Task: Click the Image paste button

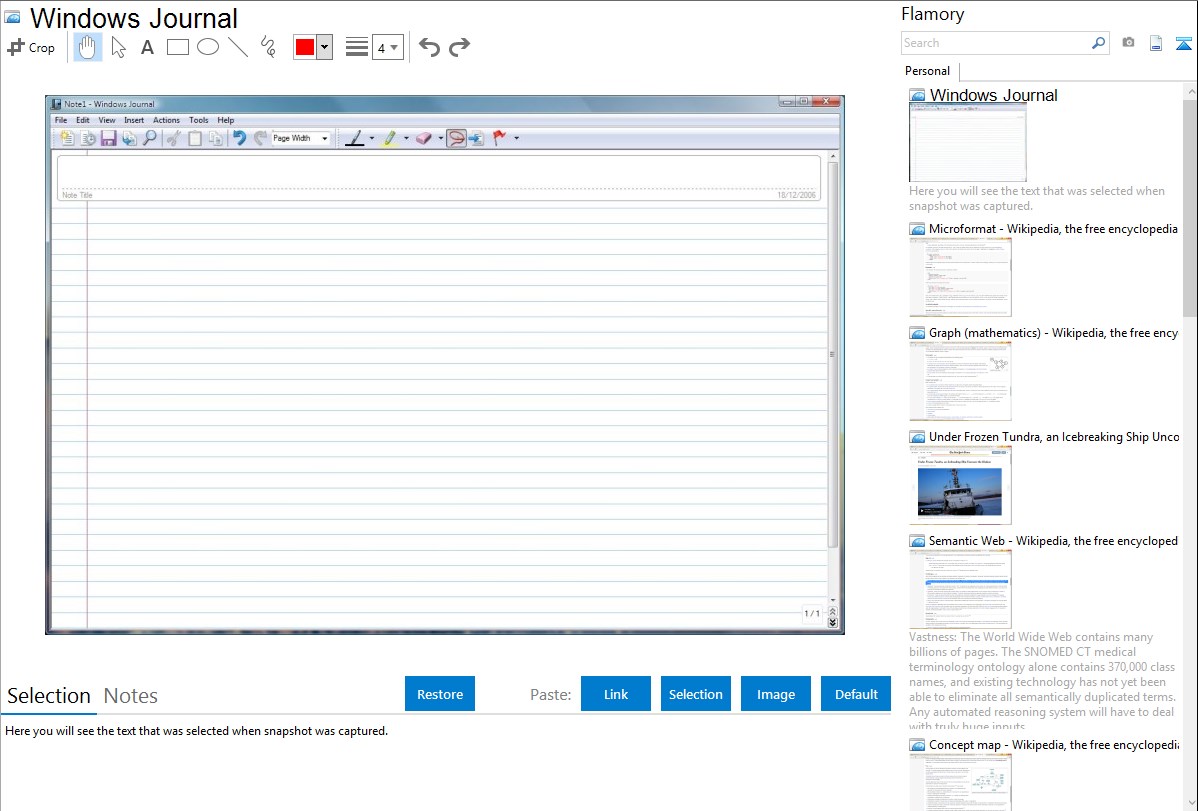Action: (x=776, y=694)
